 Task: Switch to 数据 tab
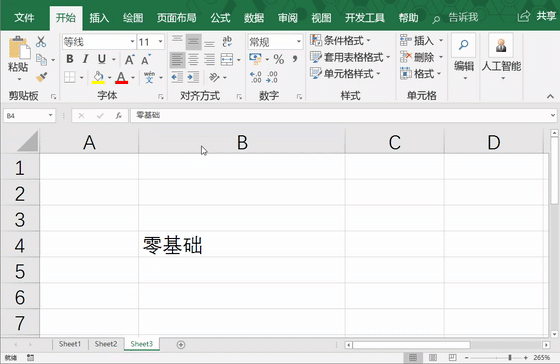(254, 18)
